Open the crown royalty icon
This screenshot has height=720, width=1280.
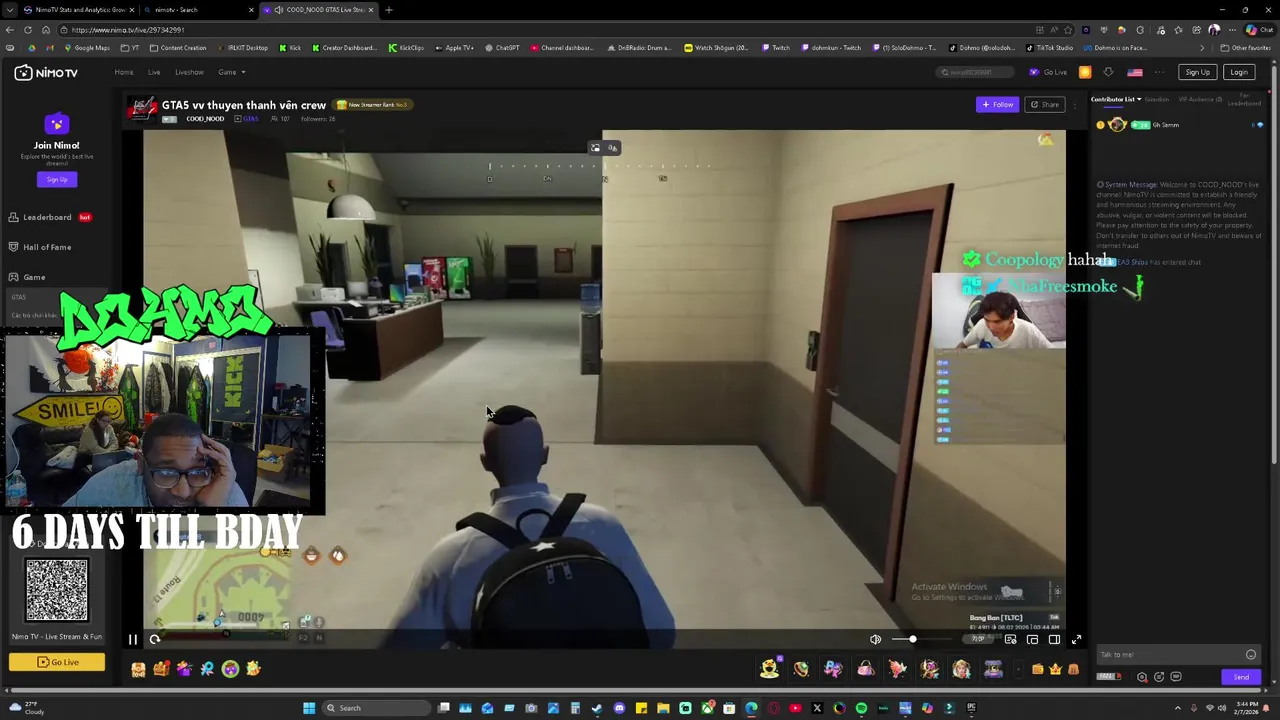click(x=1055, y=669)
